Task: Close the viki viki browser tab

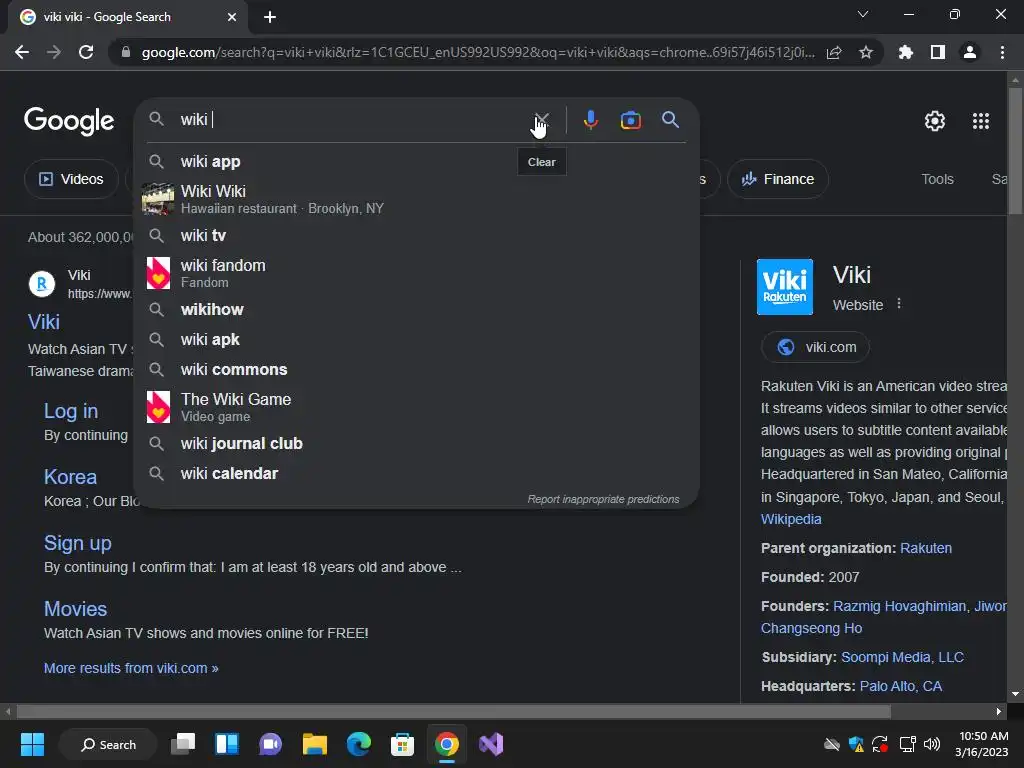Action: point(232,17)
